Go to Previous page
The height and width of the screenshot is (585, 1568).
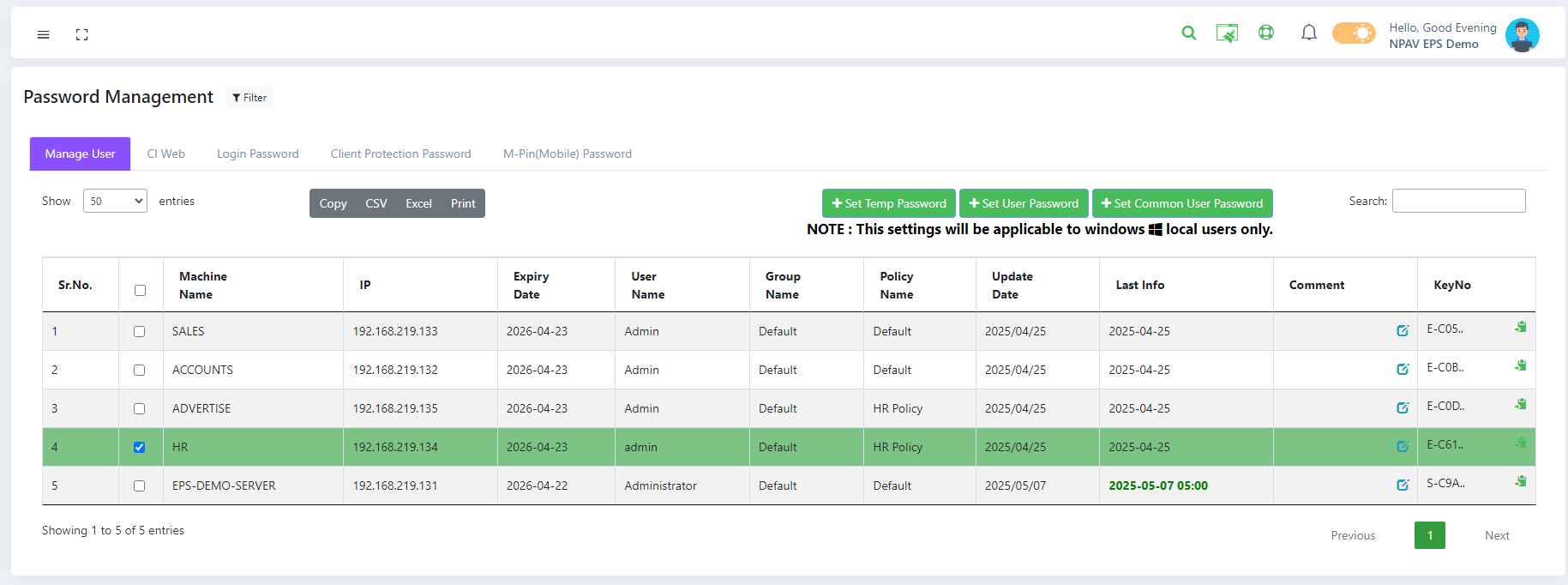point(1353,535)
